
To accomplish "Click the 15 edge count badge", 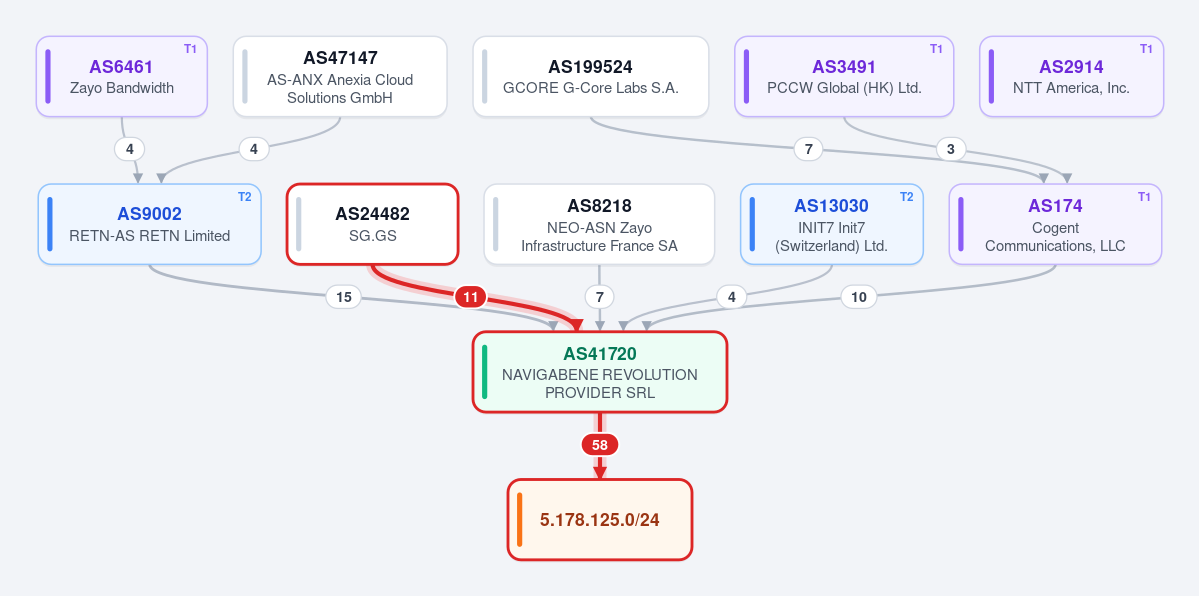I will point(343,297).
